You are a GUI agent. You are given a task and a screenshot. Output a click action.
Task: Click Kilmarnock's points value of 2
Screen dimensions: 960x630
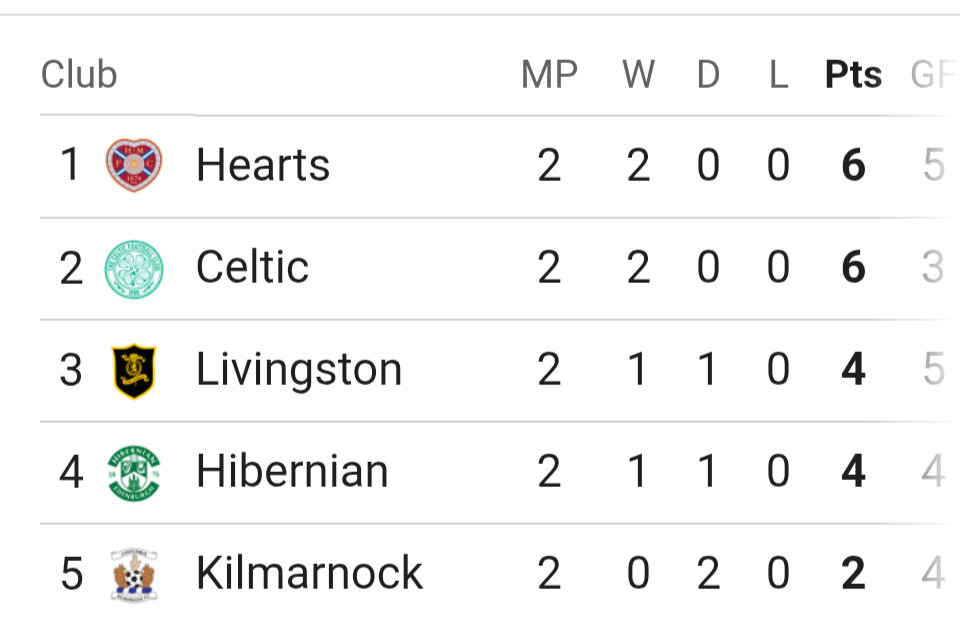pos(853,574)
